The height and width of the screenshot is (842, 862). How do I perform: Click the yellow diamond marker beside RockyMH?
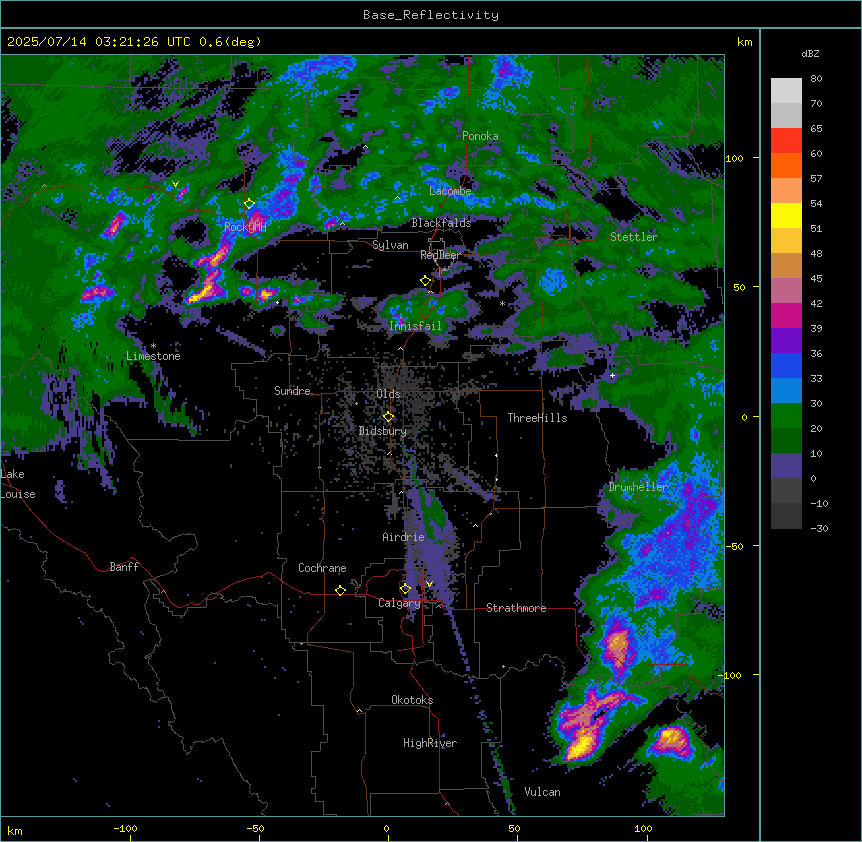tap(249, 204)
